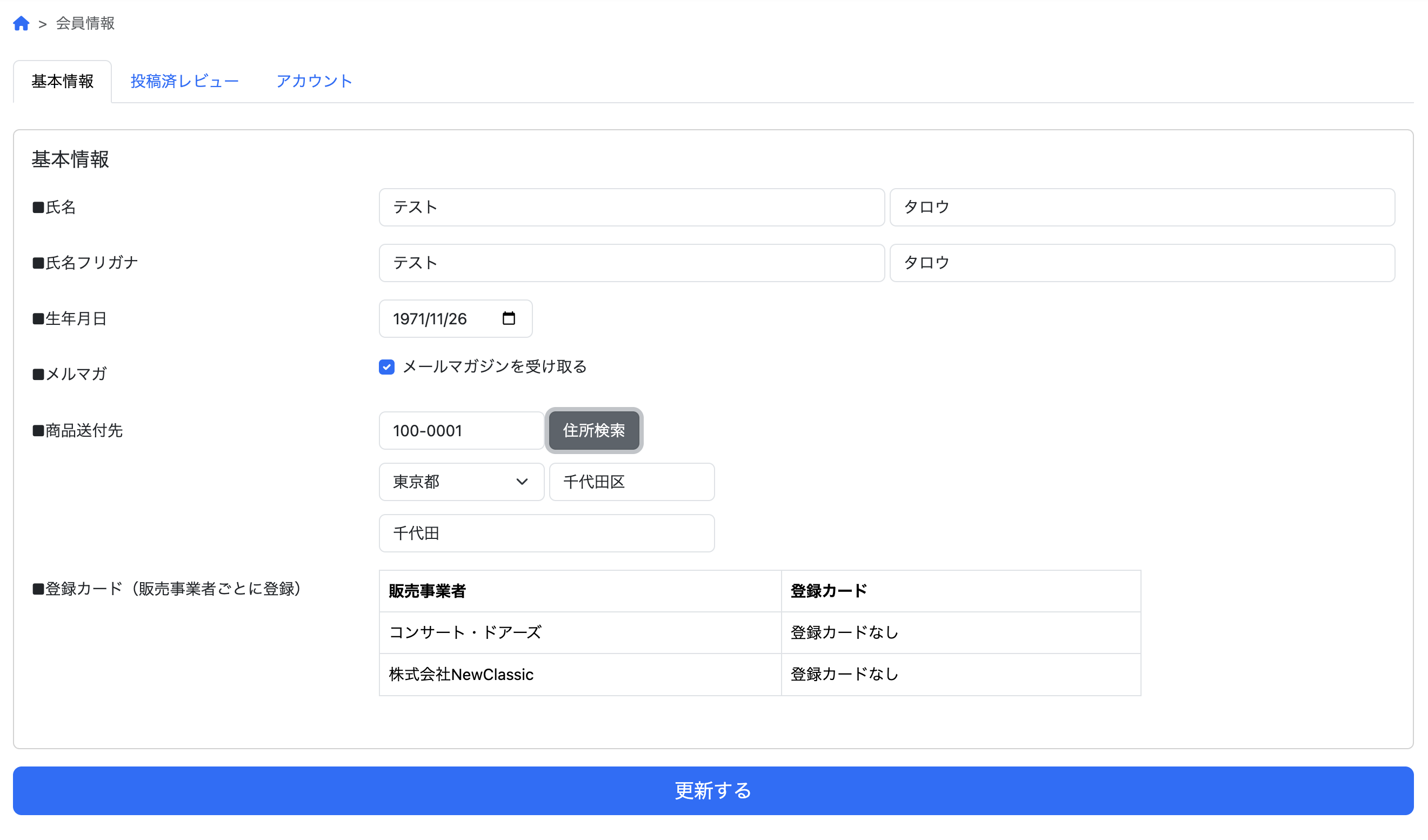Click the chevron on the prefecture selector
This screenshot has width=1428, height=840.
point(522,482)
